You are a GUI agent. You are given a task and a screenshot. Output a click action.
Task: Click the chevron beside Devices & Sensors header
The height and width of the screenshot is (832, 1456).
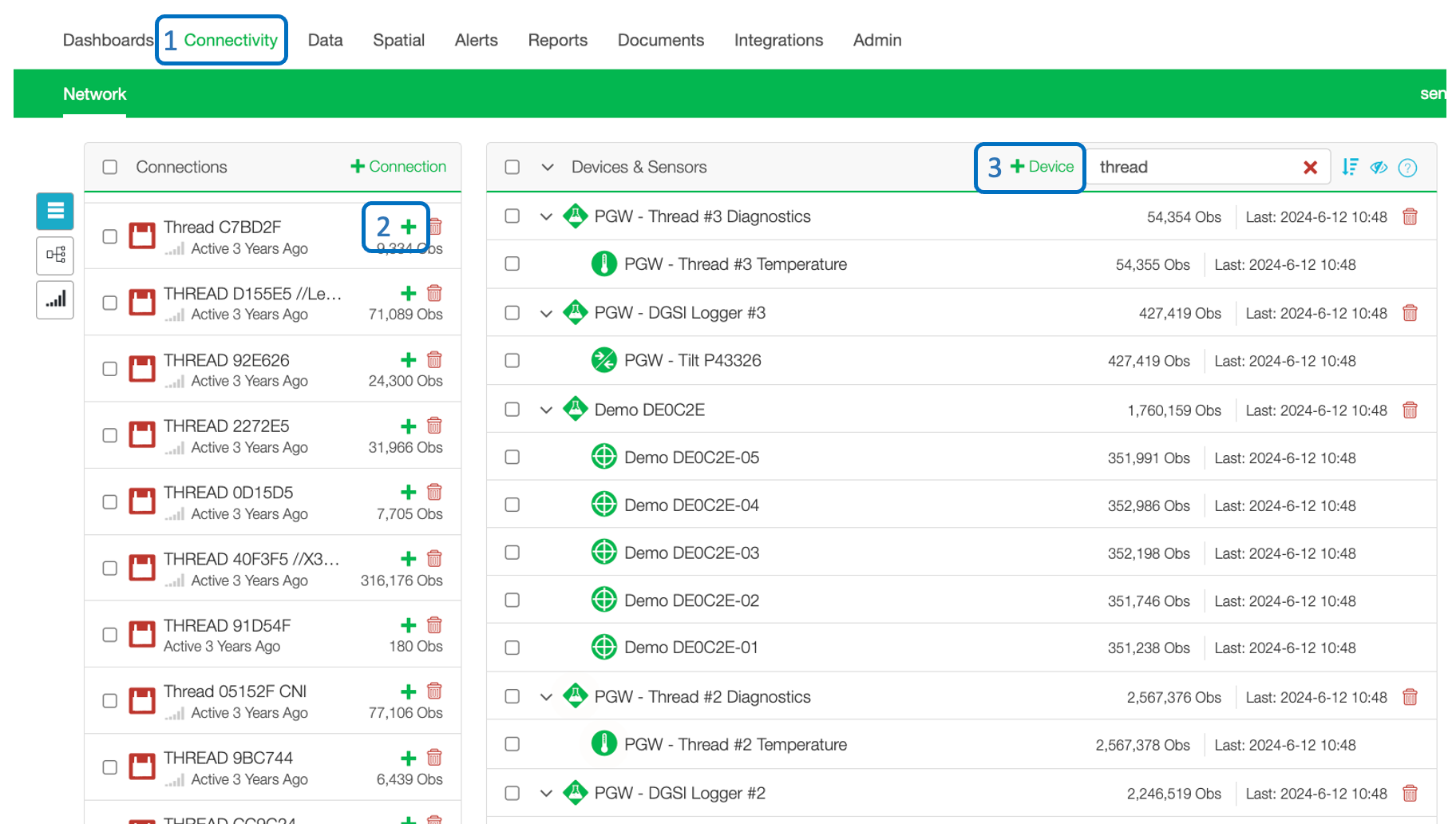point(547,167)
